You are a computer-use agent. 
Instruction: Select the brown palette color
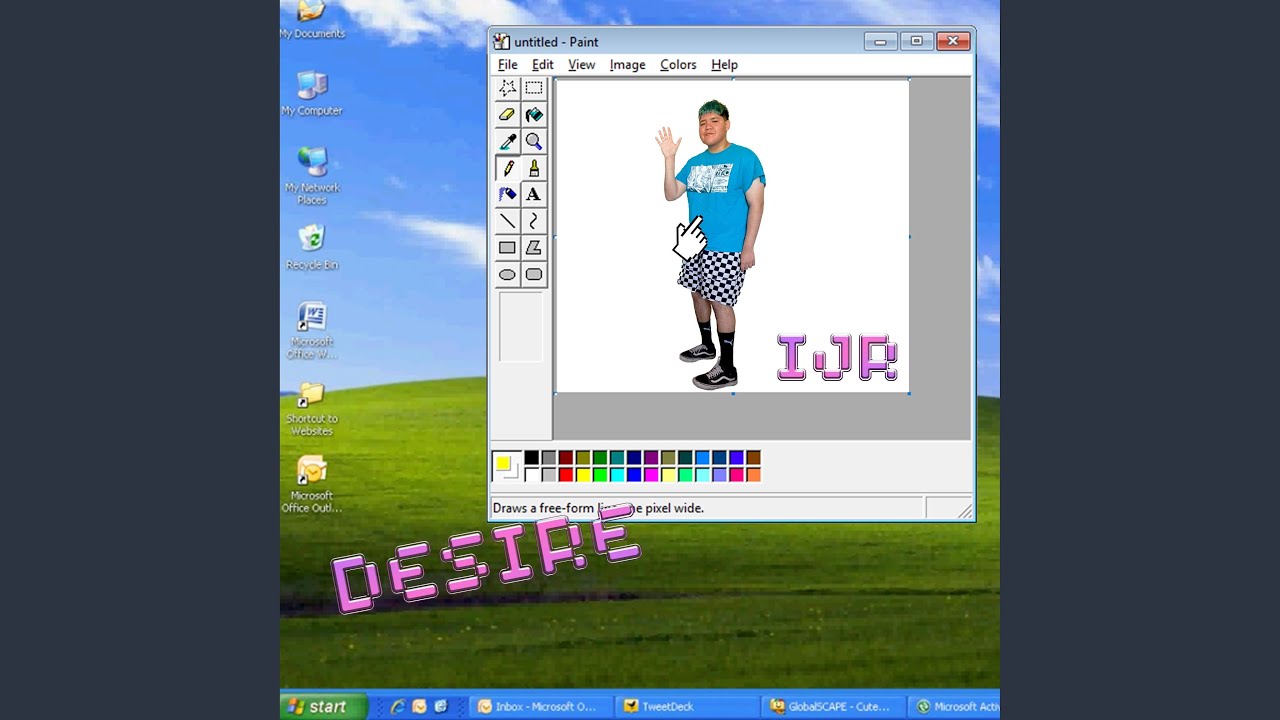753,458
